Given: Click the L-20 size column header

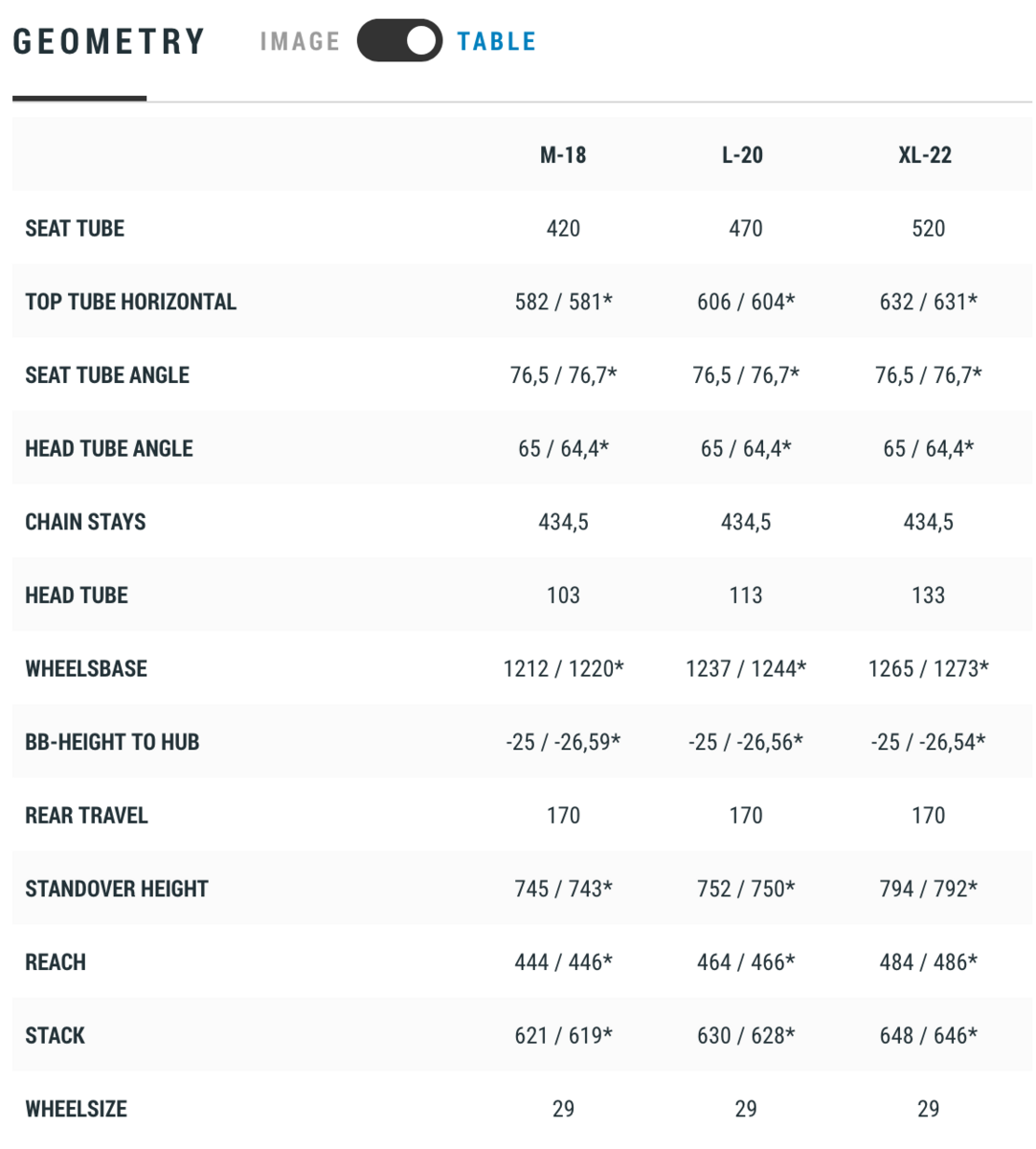Looking at the screenshot, I should [x=743, y=155].
